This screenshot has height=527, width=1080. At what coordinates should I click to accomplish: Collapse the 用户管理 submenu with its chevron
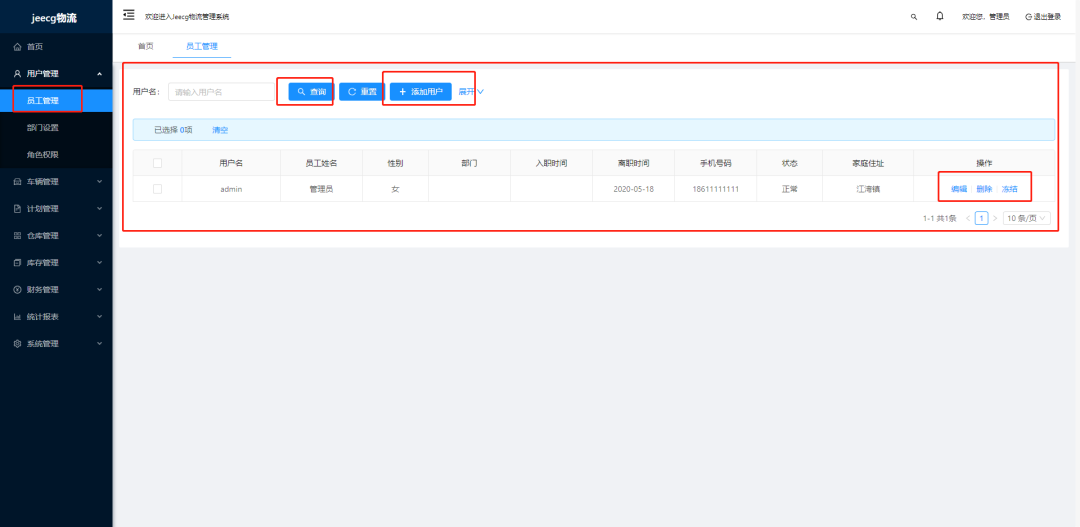[100, 74]
